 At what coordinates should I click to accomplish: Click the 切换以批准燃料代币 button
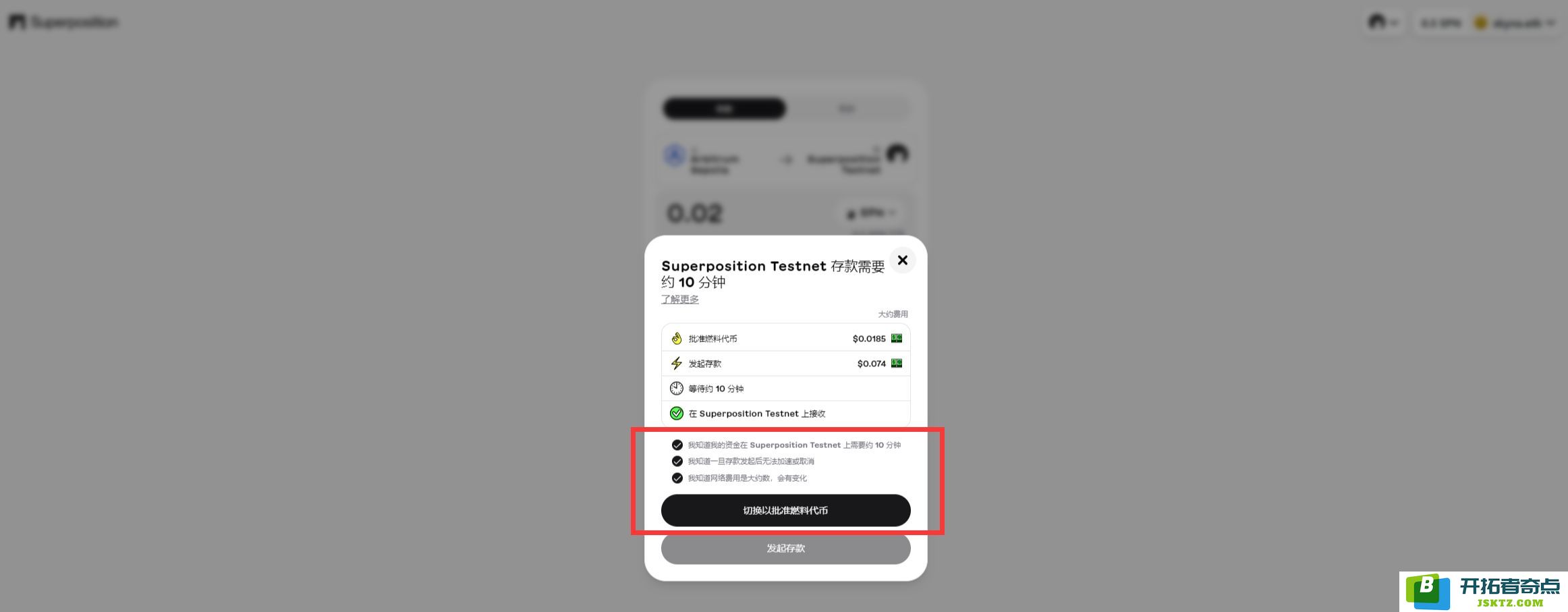coord(785,510)
